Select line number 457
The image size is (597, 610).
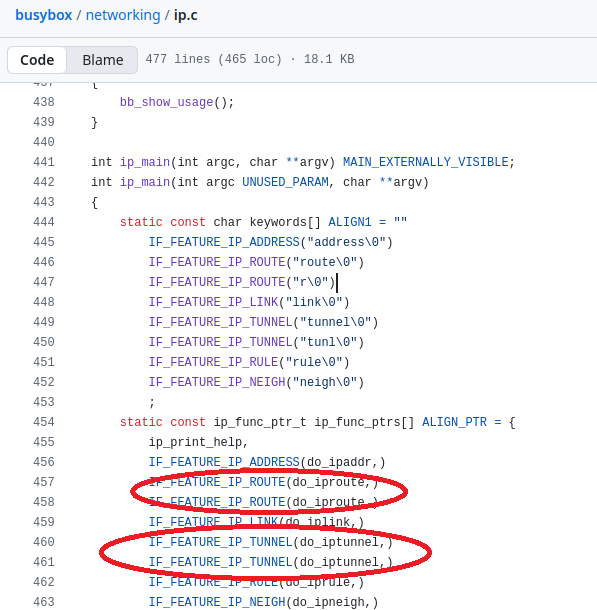(x=44, y=482)
